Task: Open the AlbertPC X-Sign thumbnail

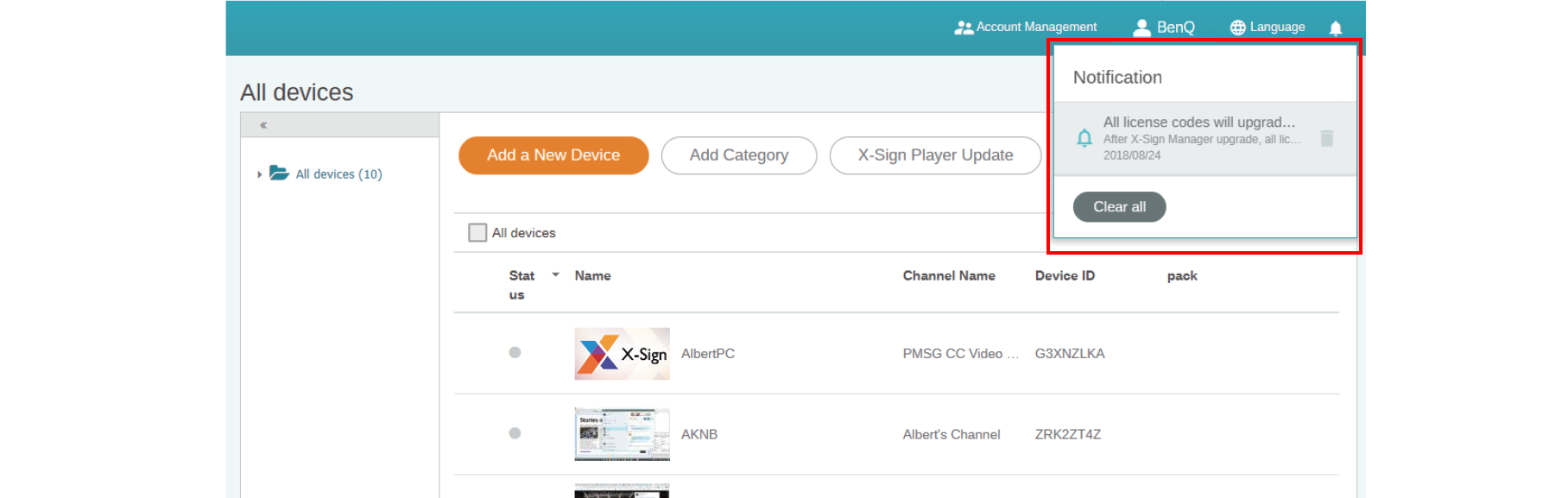Action: (x=622, y=353)
